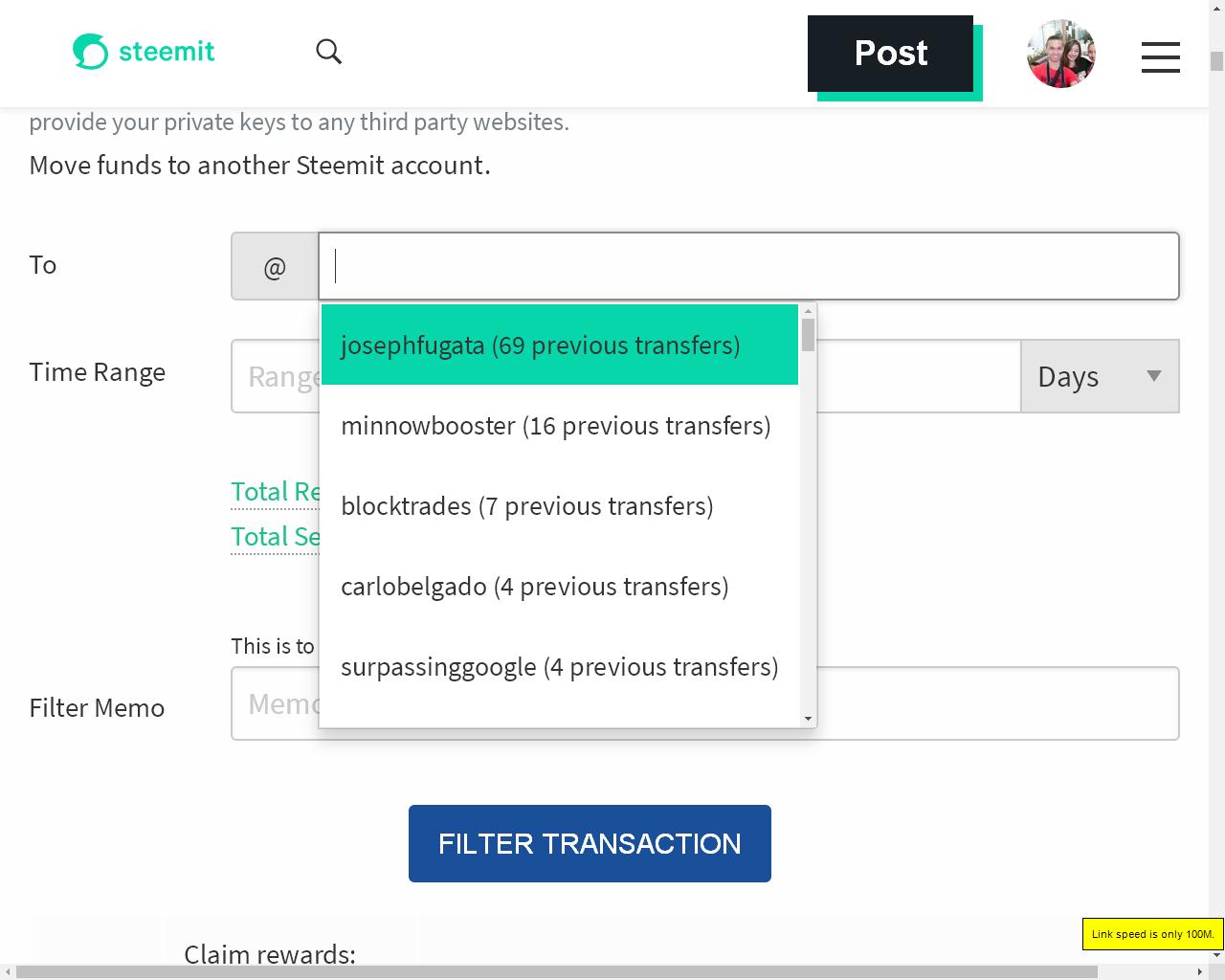Open the hamburger menu

tap(1160, 56)
